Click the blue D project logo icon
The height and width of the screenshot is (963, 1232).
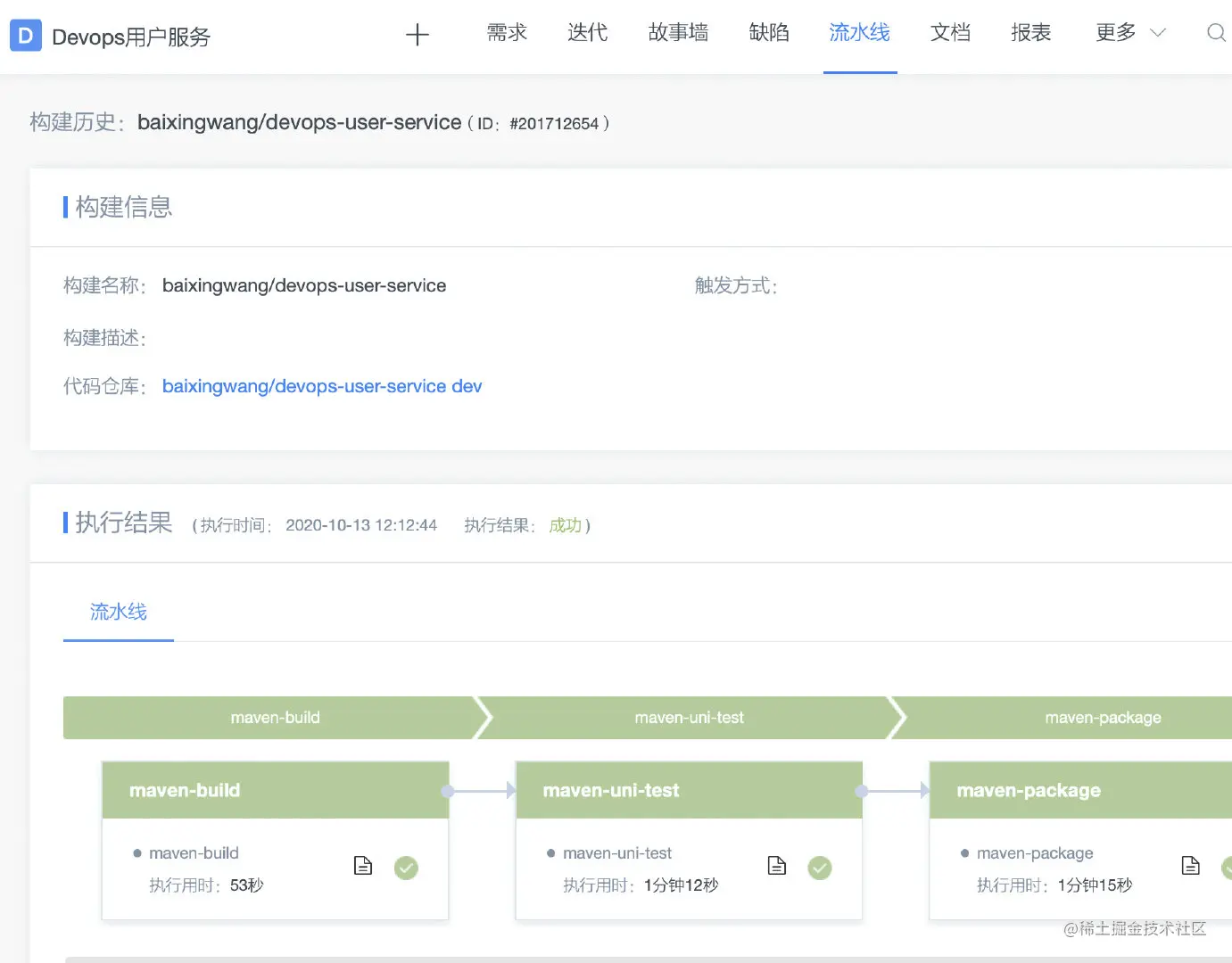(x=26, y=36)
